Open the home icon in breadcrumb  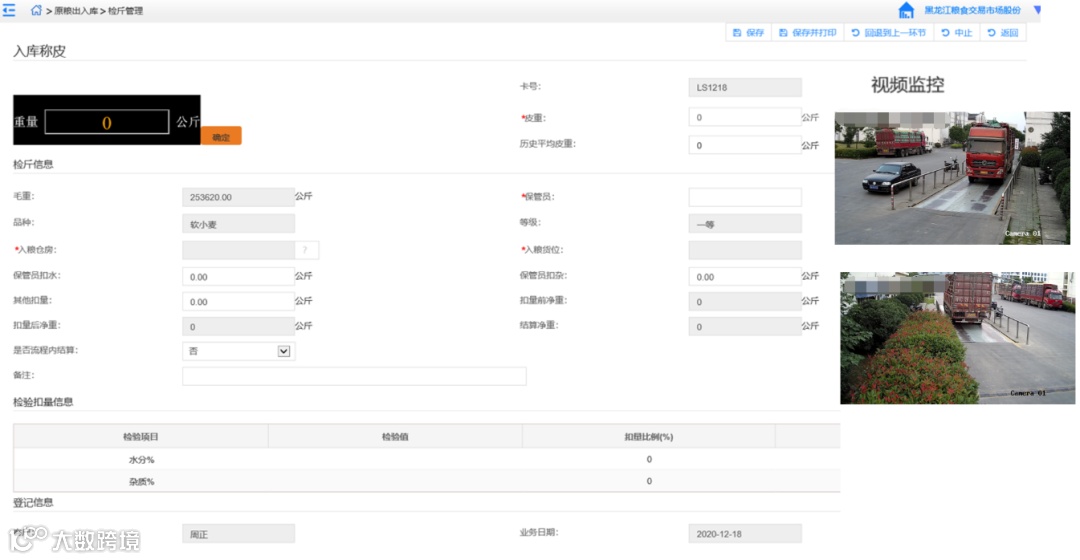[36, 10]
